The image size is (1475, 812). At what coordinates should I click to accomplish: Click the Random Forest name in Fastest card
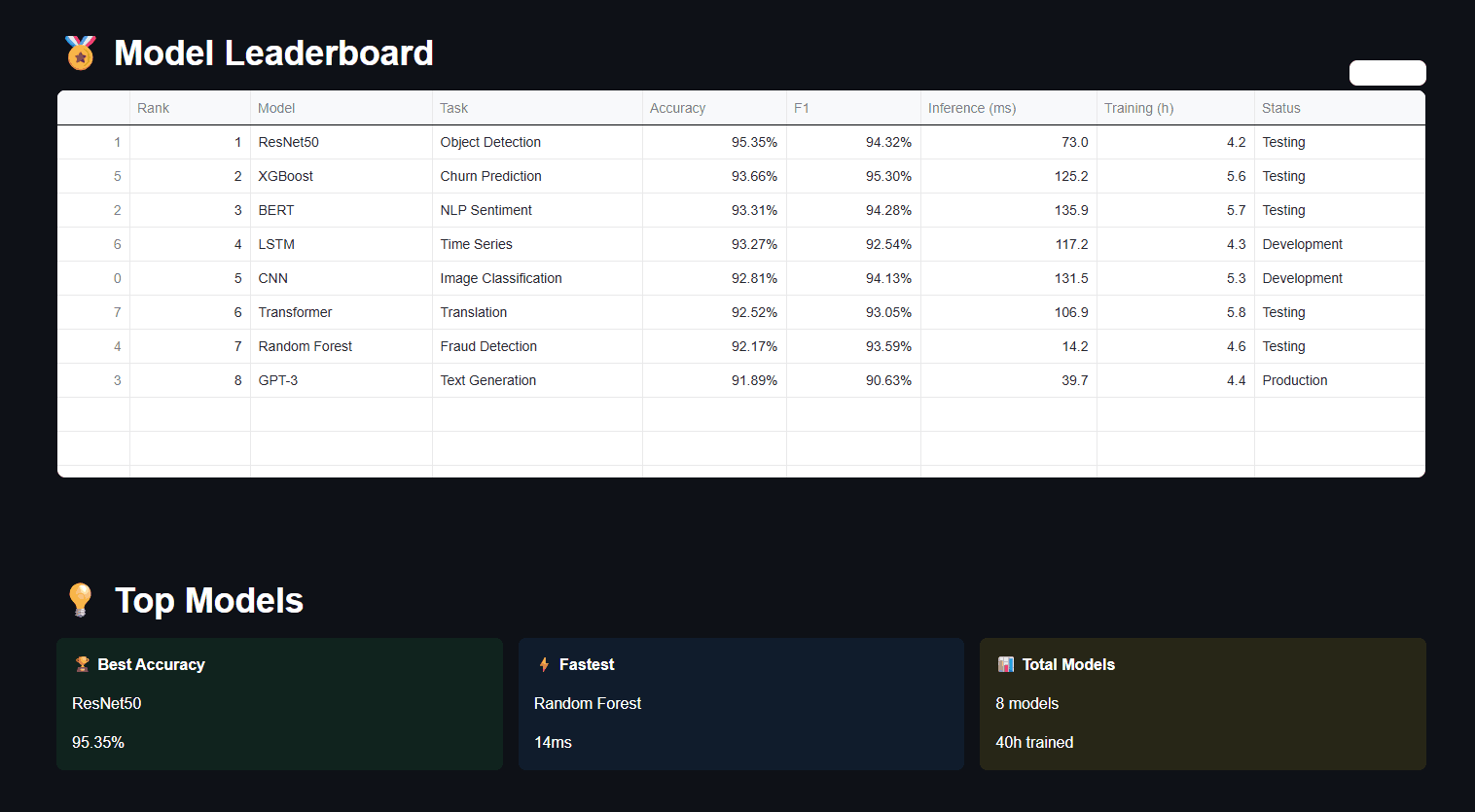coord(588,703)
